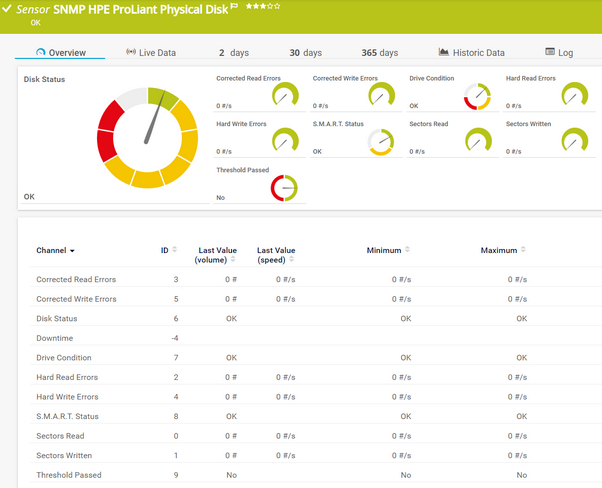
Task: Click the large Disk Status donut gauge
Action: [x=146, y=138]
